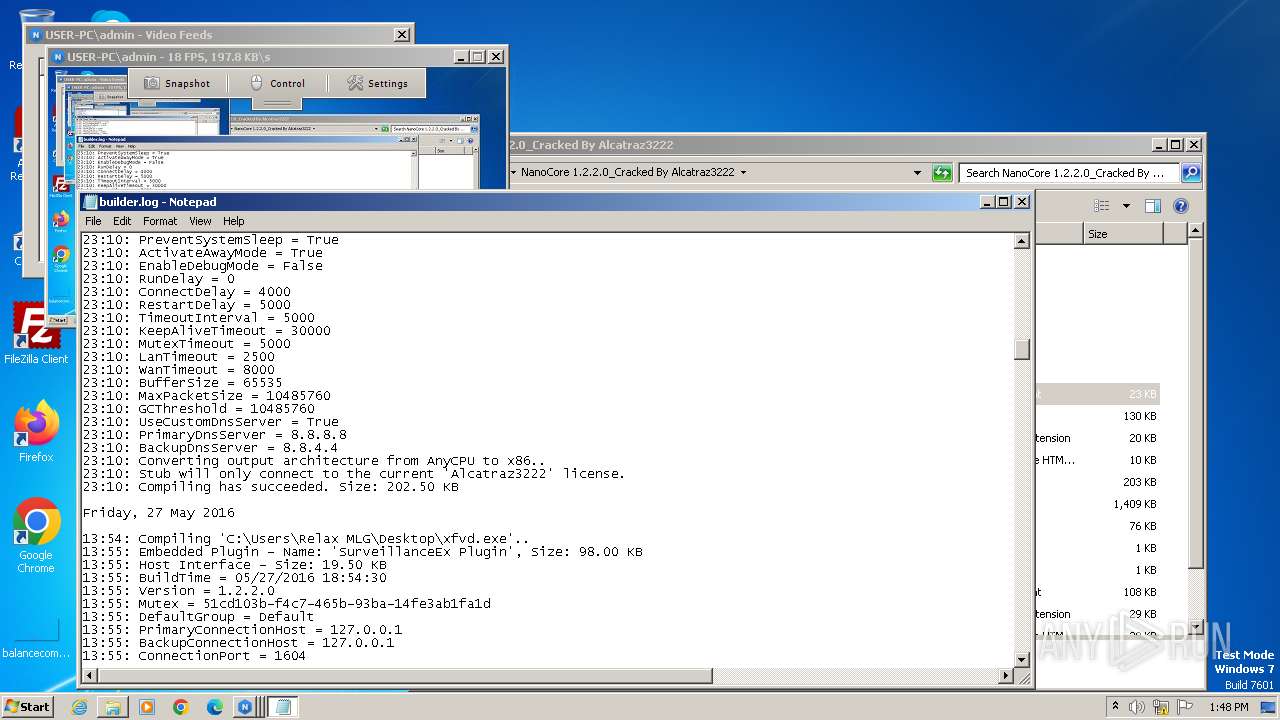Click the Search NanoCore input field

click(x=1069, y=173)
